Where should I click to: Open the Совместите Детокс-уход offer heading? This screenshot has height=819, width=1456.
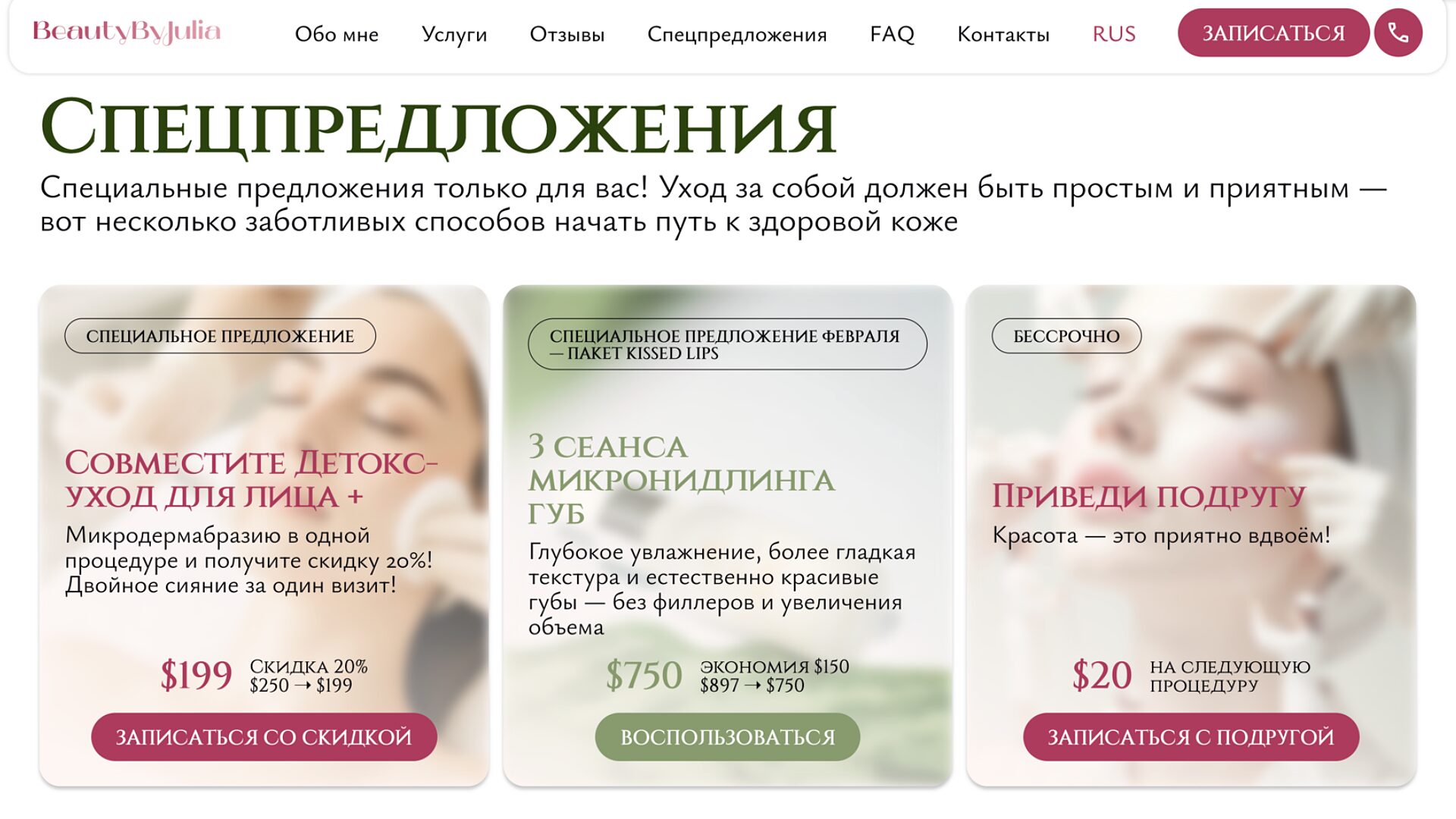coord(251,479)
